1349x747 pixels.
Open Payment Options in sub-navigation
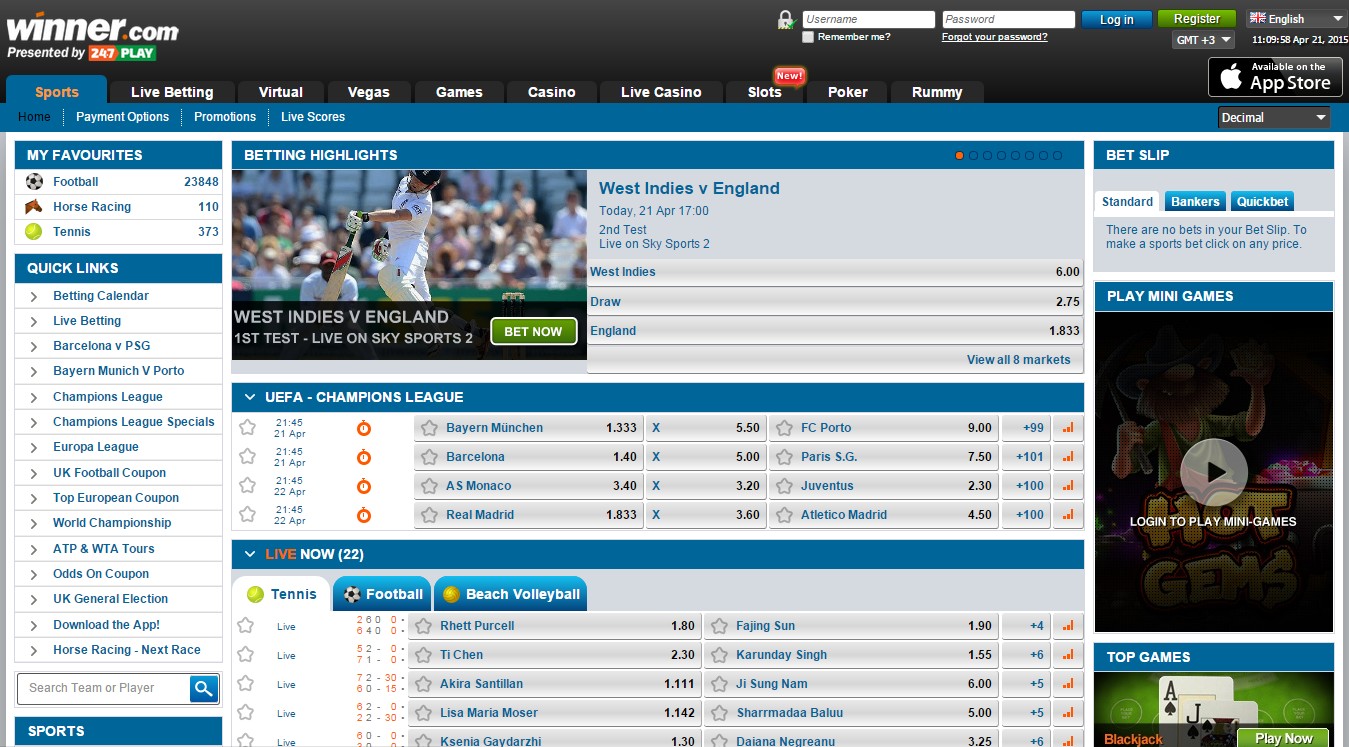122,117
